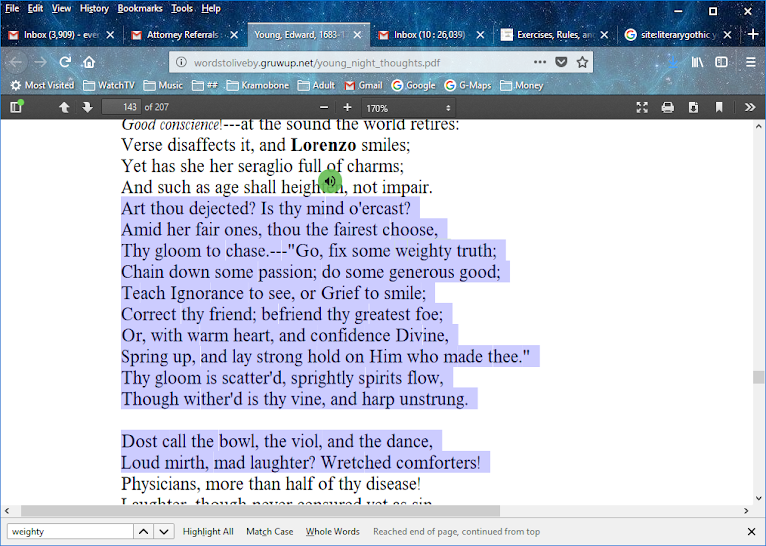Toggle the PDF sidebar panel
Image resolution: width=766 pixels, height=546 pixels.
click(16, 107)
